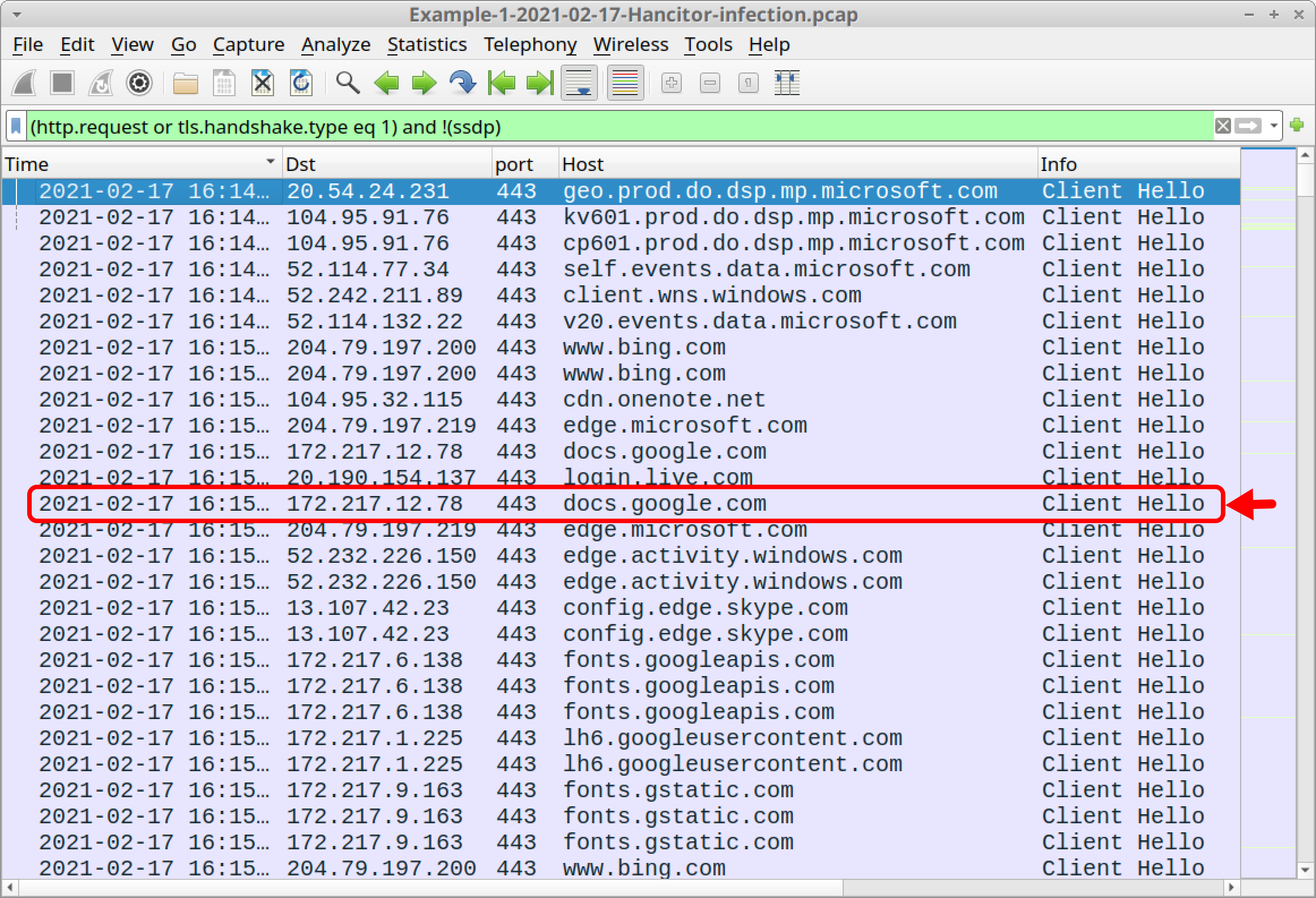Click the horizontal scrollbar left arrow

pos(10,887)
